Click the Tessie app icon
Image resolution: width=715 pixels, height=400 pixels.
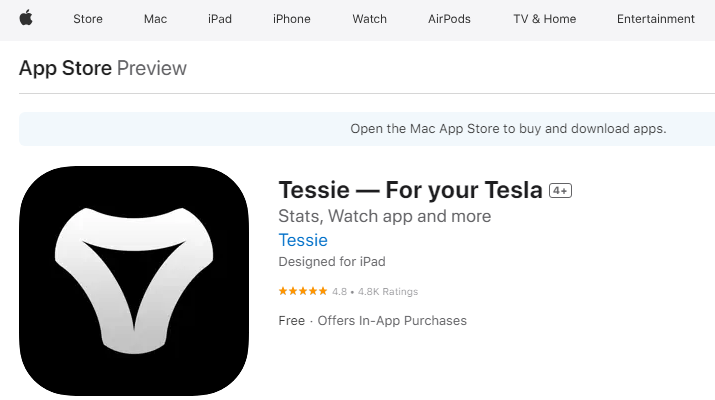(x=134, y=281)
